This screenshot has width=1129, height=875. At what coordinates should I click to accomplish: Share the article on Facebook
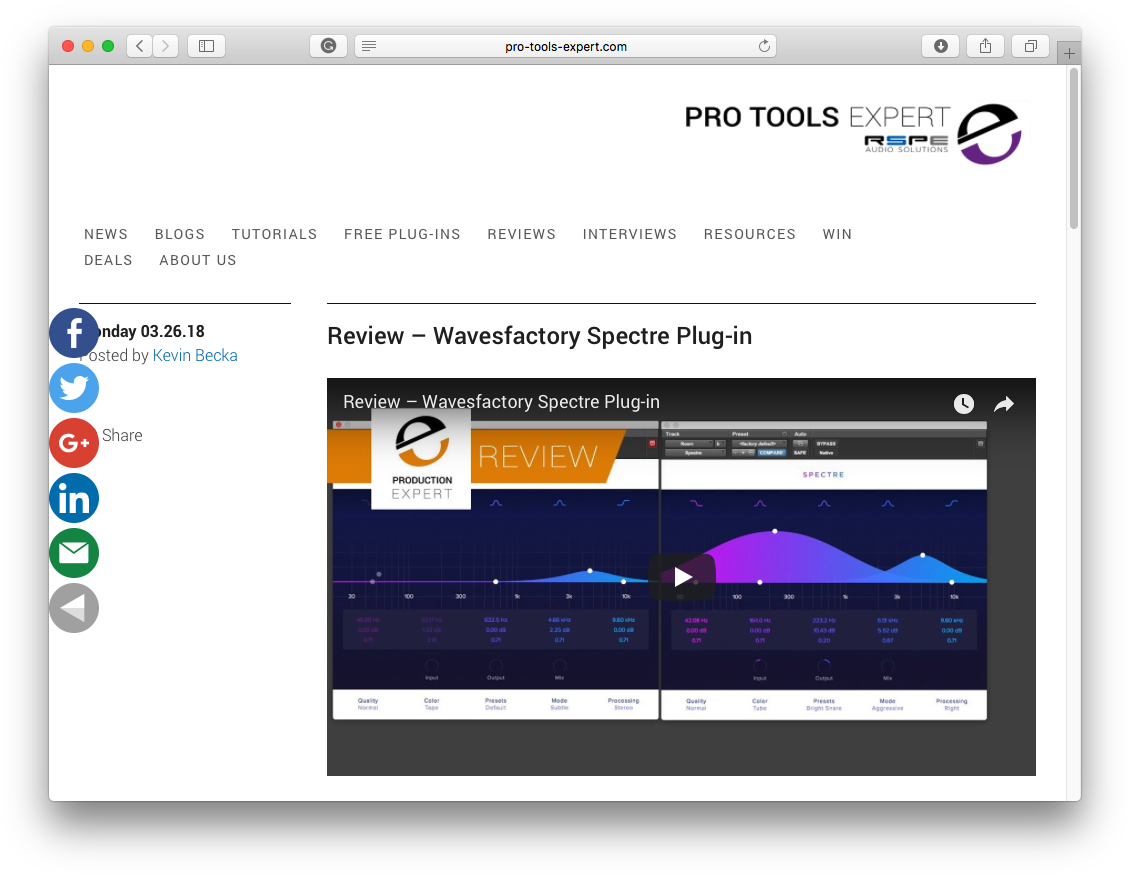[x=73, y=333]
